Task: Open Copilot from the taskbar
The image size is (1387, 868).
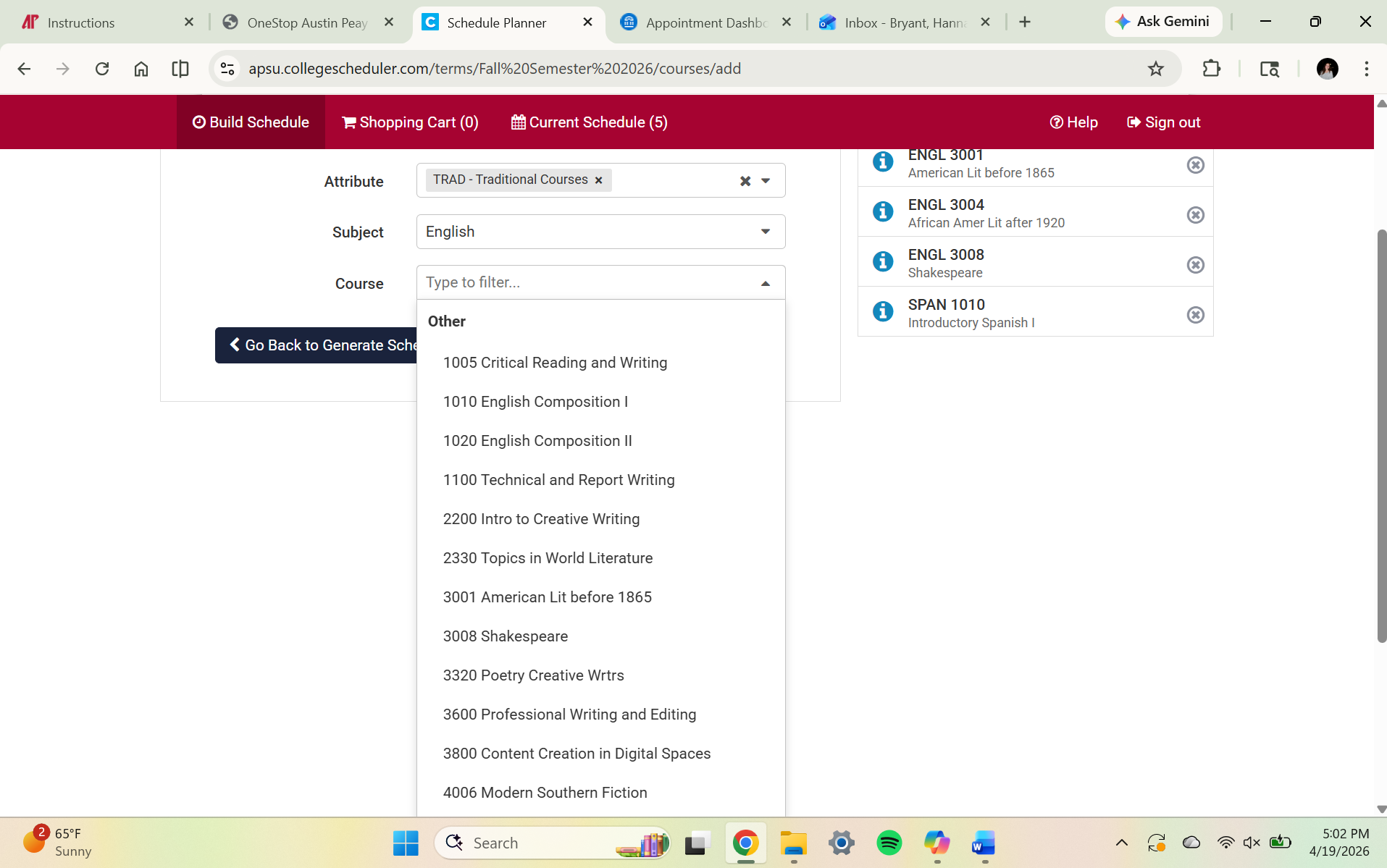Action: click(936, 843)
